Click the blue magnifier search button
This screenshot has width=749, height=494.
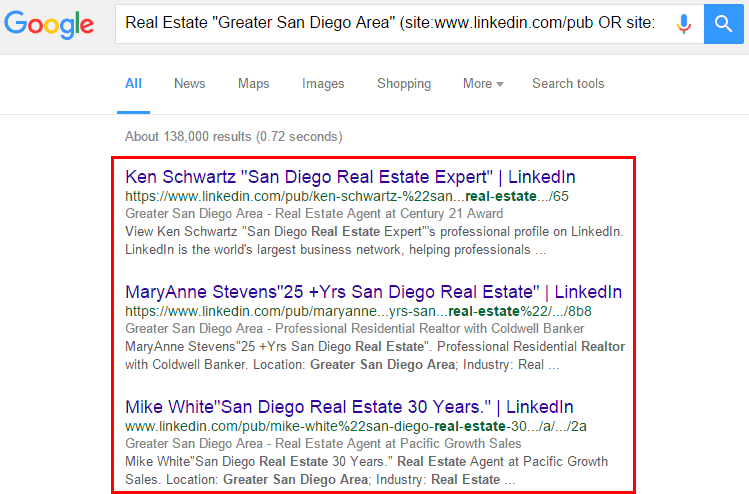[x=723, y=23]
